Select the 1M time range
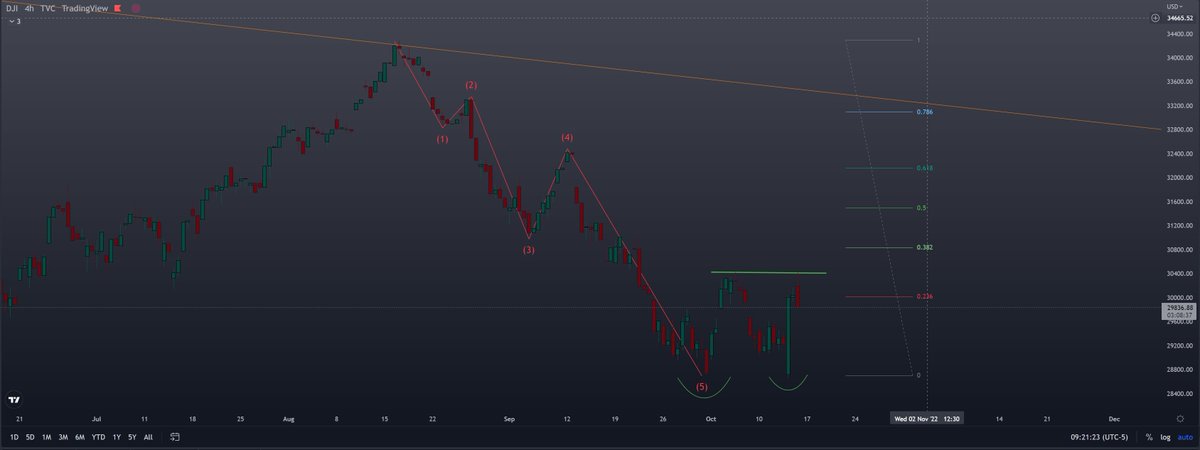Image resolution: width=1200 pixels, height=450 pixels. click(x=46, y=438)
